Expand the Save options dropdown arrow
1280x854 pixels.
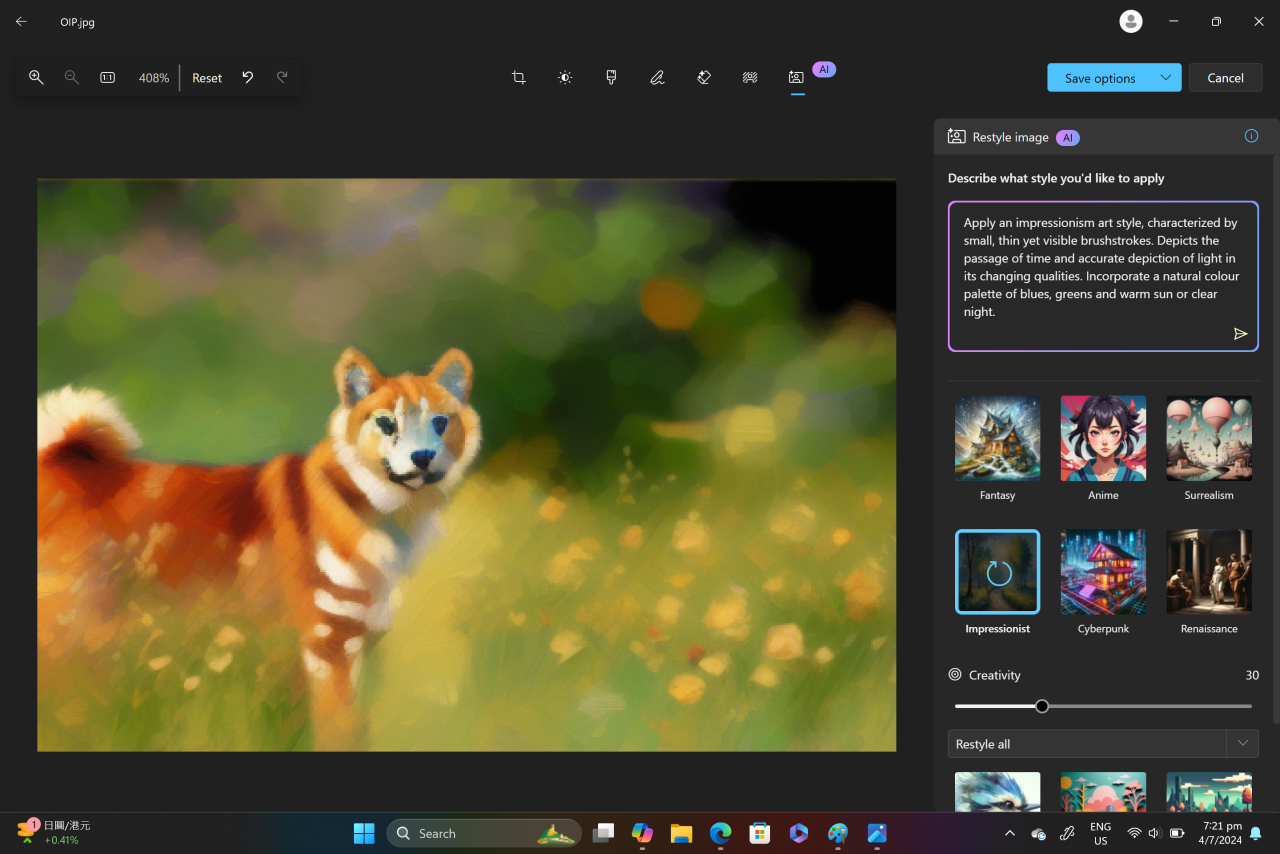pyautogui.click(x=1166, y=78)
